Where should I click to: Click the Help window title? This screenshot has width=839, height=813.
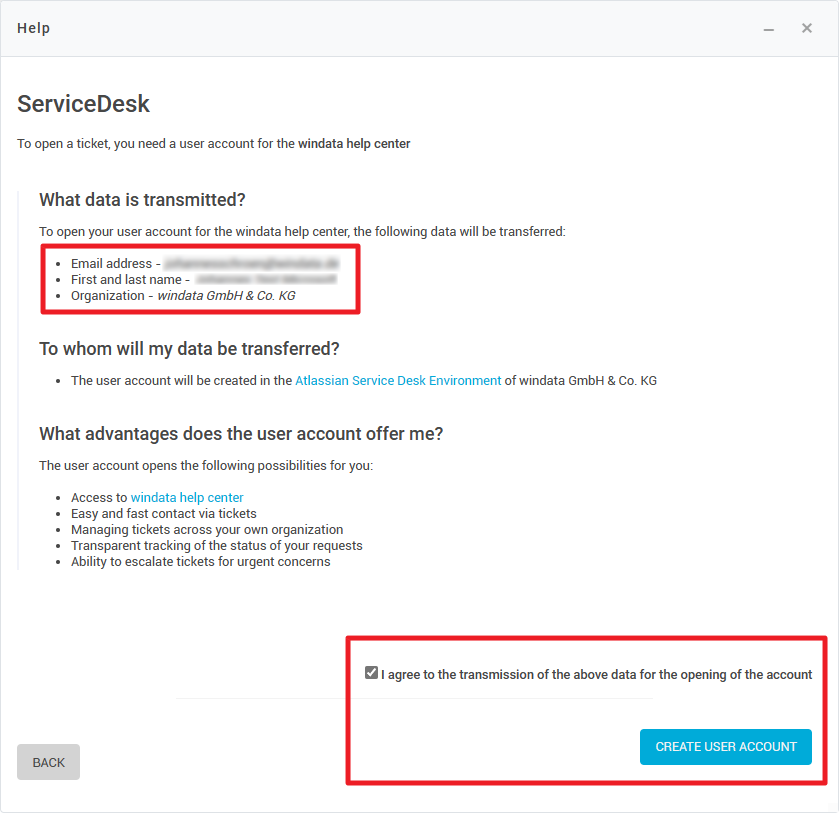[34, 28]
